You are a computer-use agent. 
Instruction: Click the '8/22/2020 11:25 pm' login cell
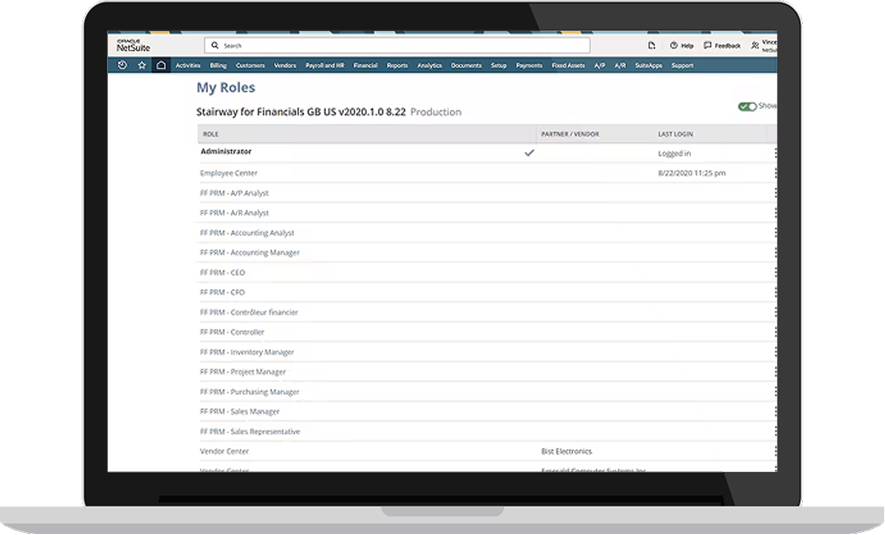coord(692,173)
